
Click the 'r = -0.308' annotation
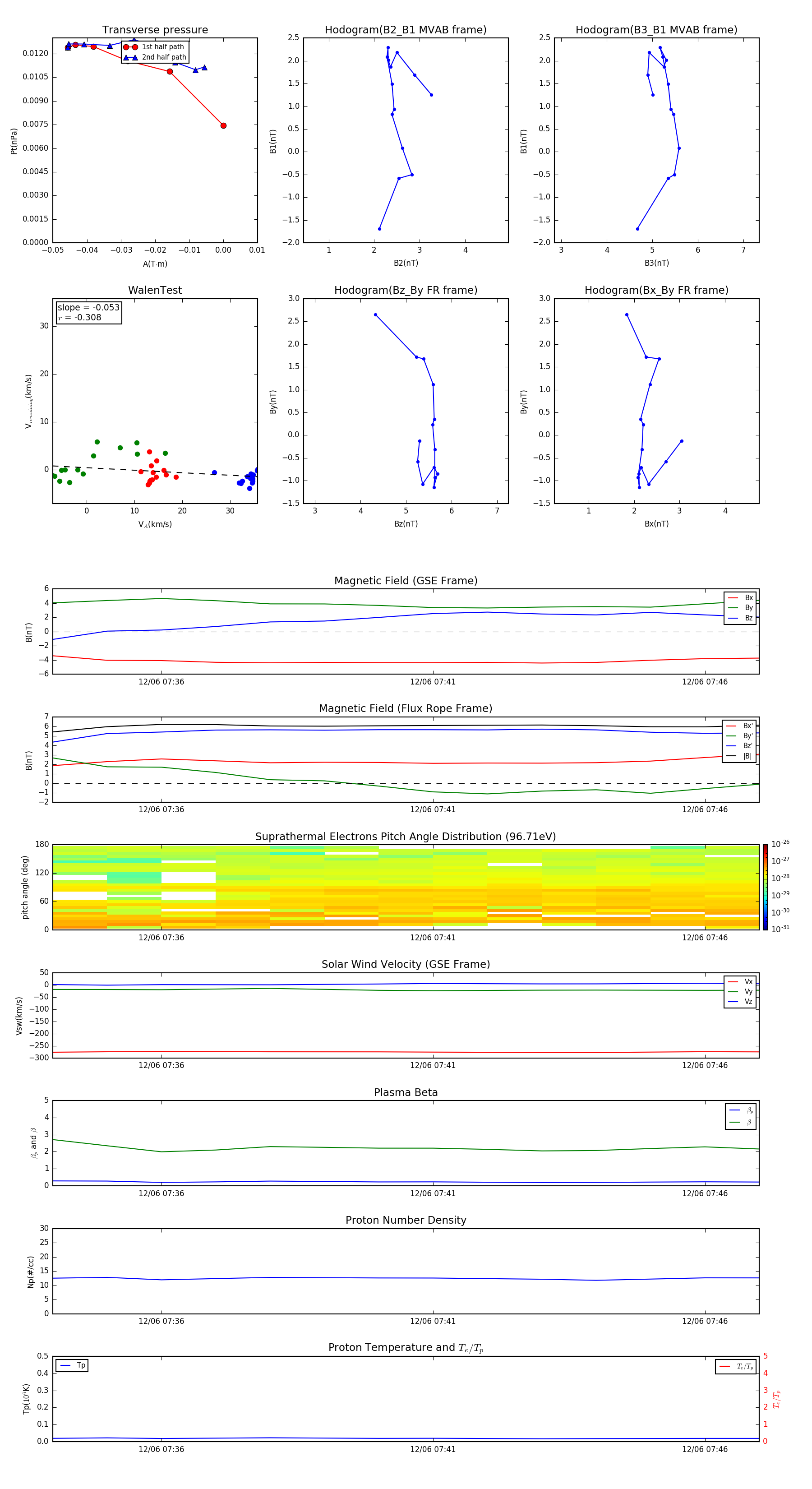tap(80, 317)
